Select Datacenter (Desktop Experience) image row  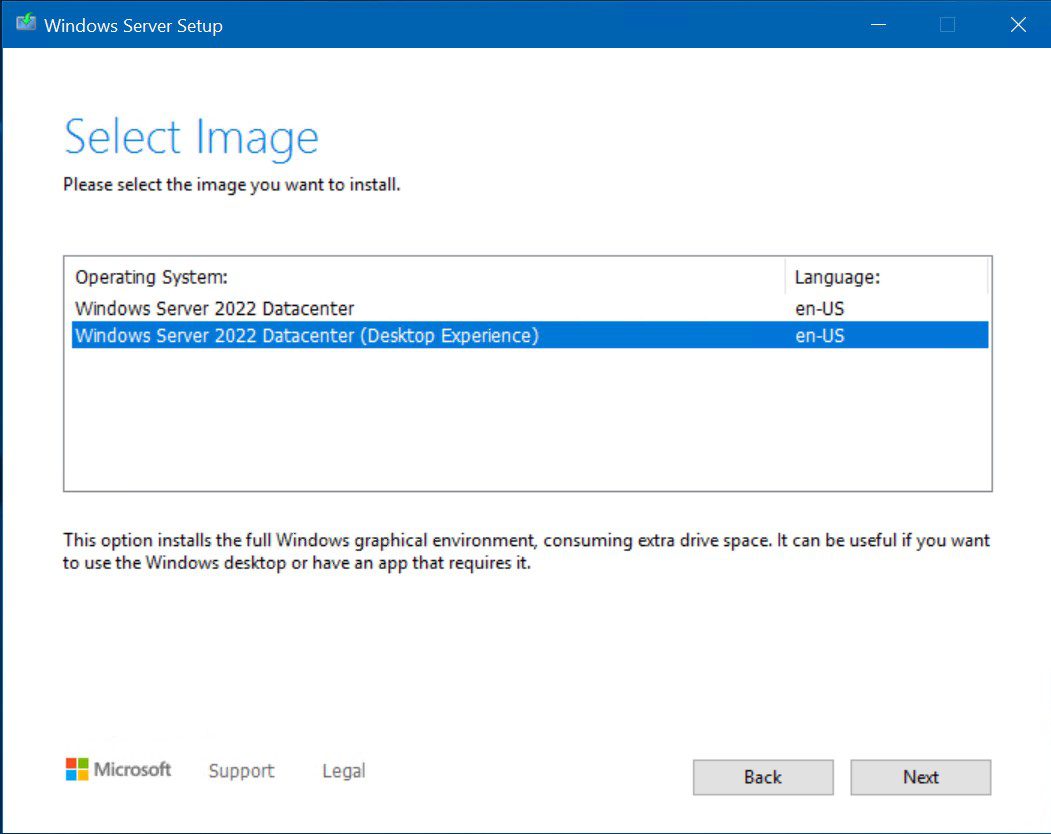pyautogui.click(x=530, y=335)
